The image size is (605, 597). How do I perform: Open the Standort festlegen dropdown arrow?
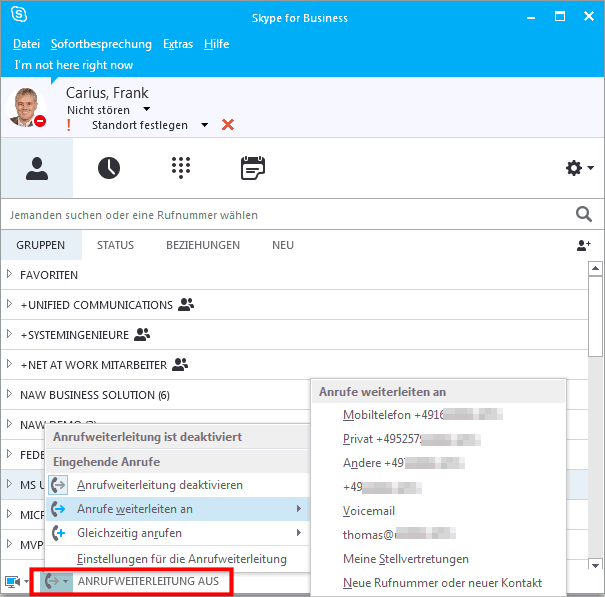tap(204, 125)
